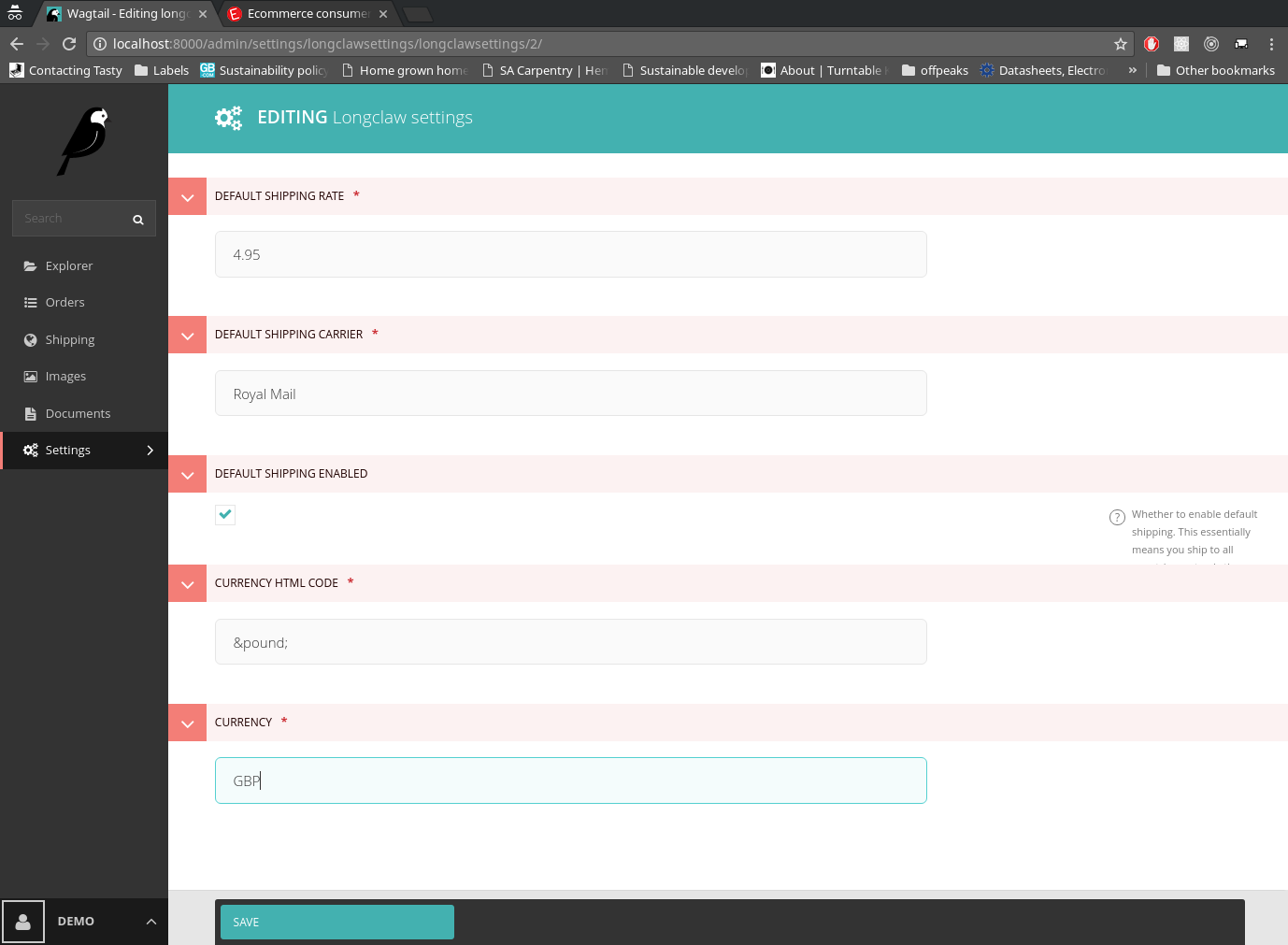This screenshot has width=1288, height=945.
Task: Click the Wagtail bird logo
Action: click(x=84, y=140)
